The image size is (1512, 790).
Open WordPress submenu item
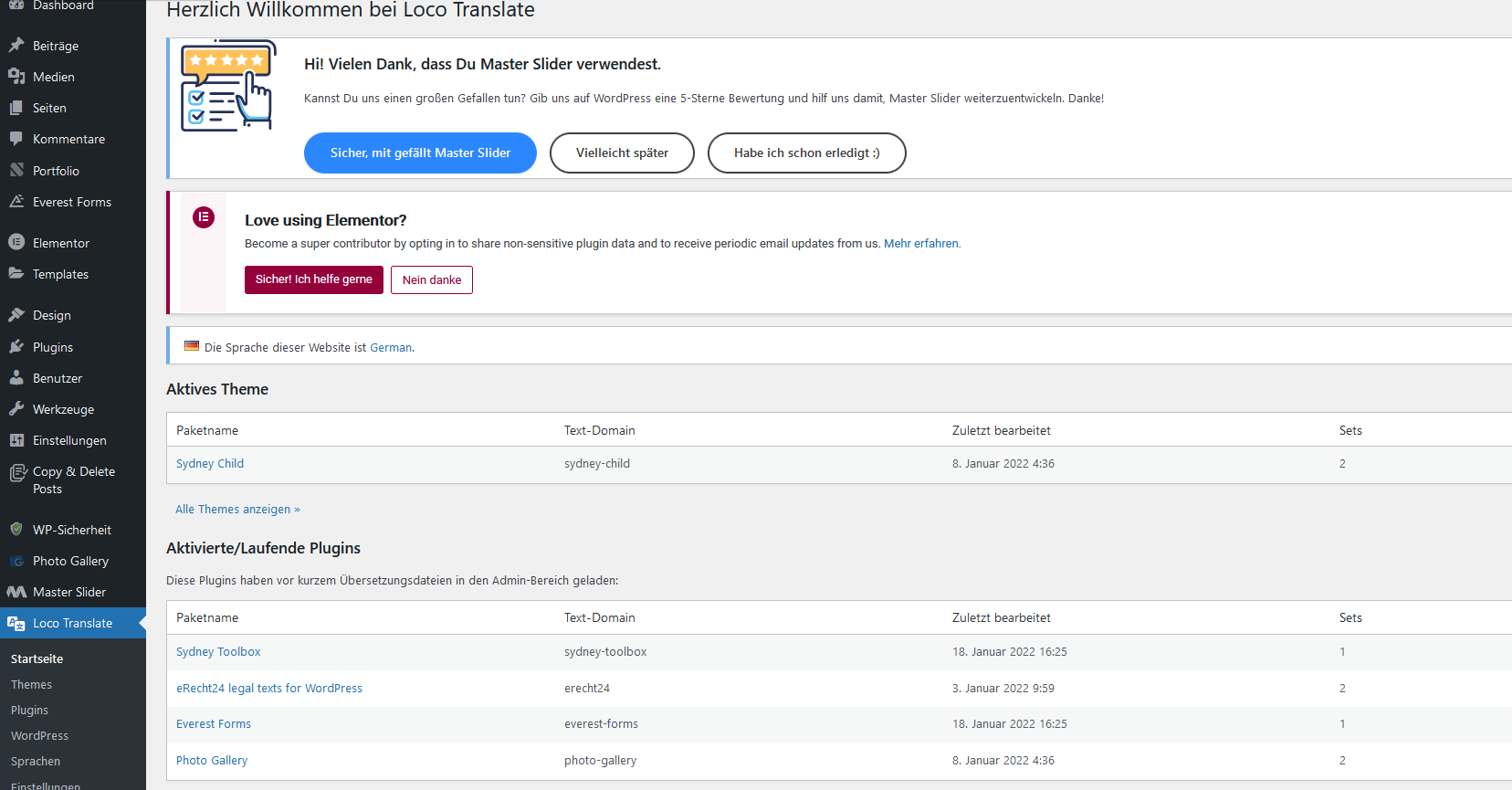(39, 735)
